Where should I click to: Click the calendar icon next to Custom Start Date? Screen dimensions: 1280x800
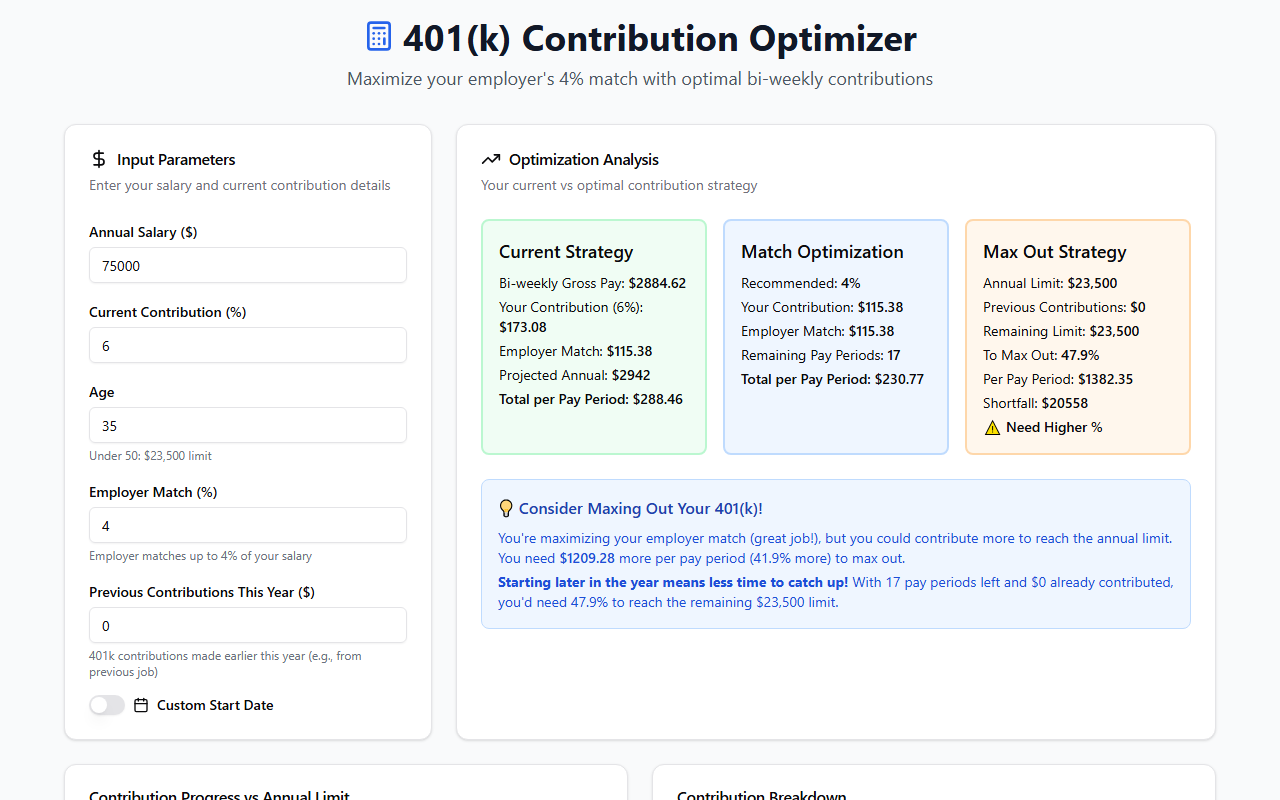pos(141,705)
